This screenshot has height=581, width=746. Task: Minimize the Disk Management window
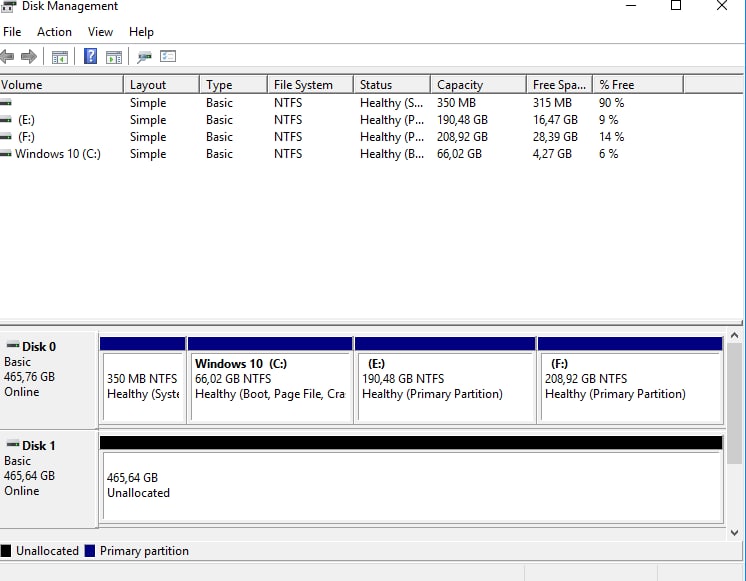coord(631,6)
